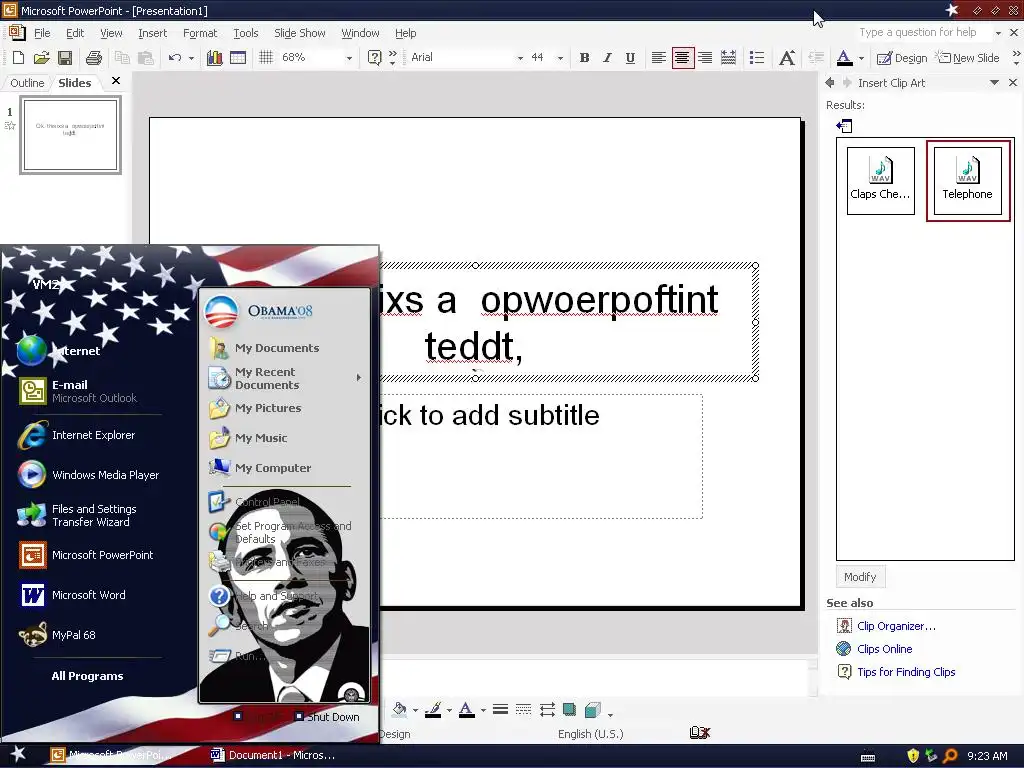Go back in the task pane
The height and width of the screenshot is (768, 1024).
(829, 83)
